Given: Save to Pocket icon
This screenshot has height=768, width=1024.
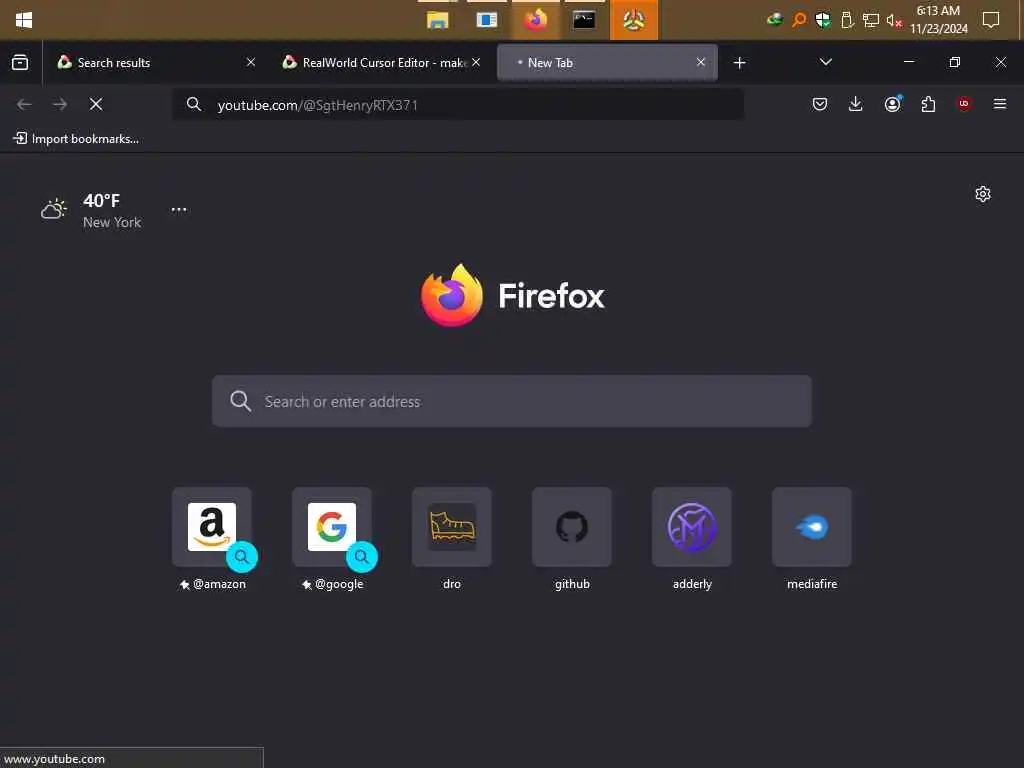Looking at the screenshot, I should coord(820,104).
